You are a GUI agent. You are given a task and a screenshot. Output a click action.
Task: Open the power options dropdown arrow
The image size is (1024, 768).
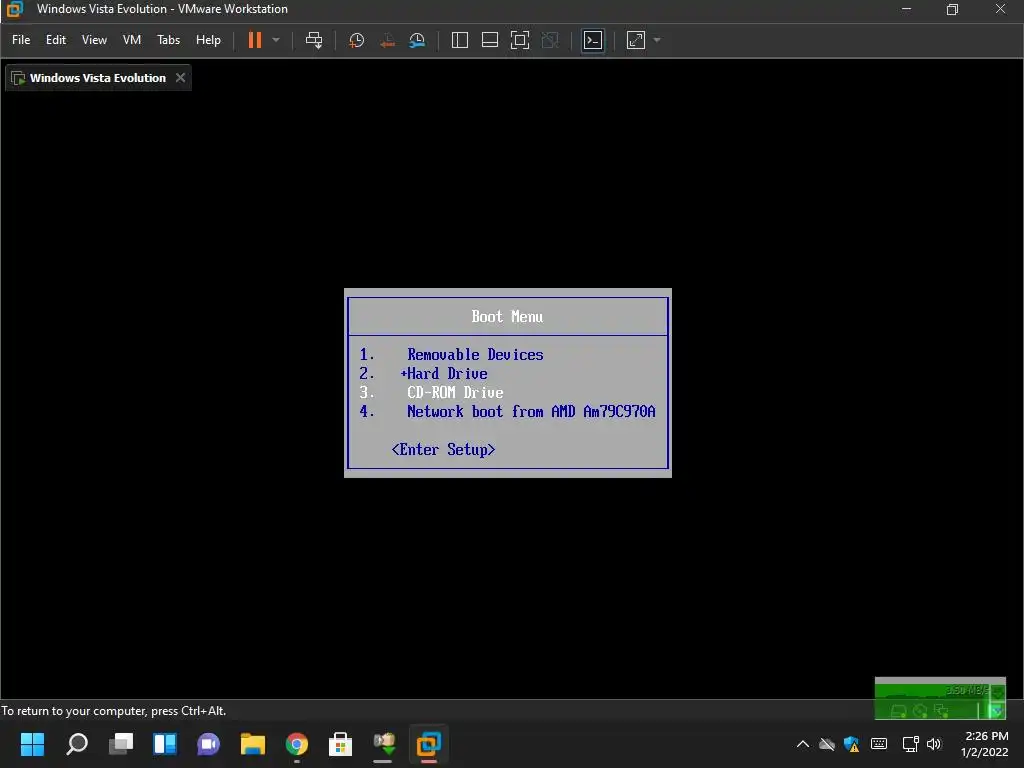(276, 40)
